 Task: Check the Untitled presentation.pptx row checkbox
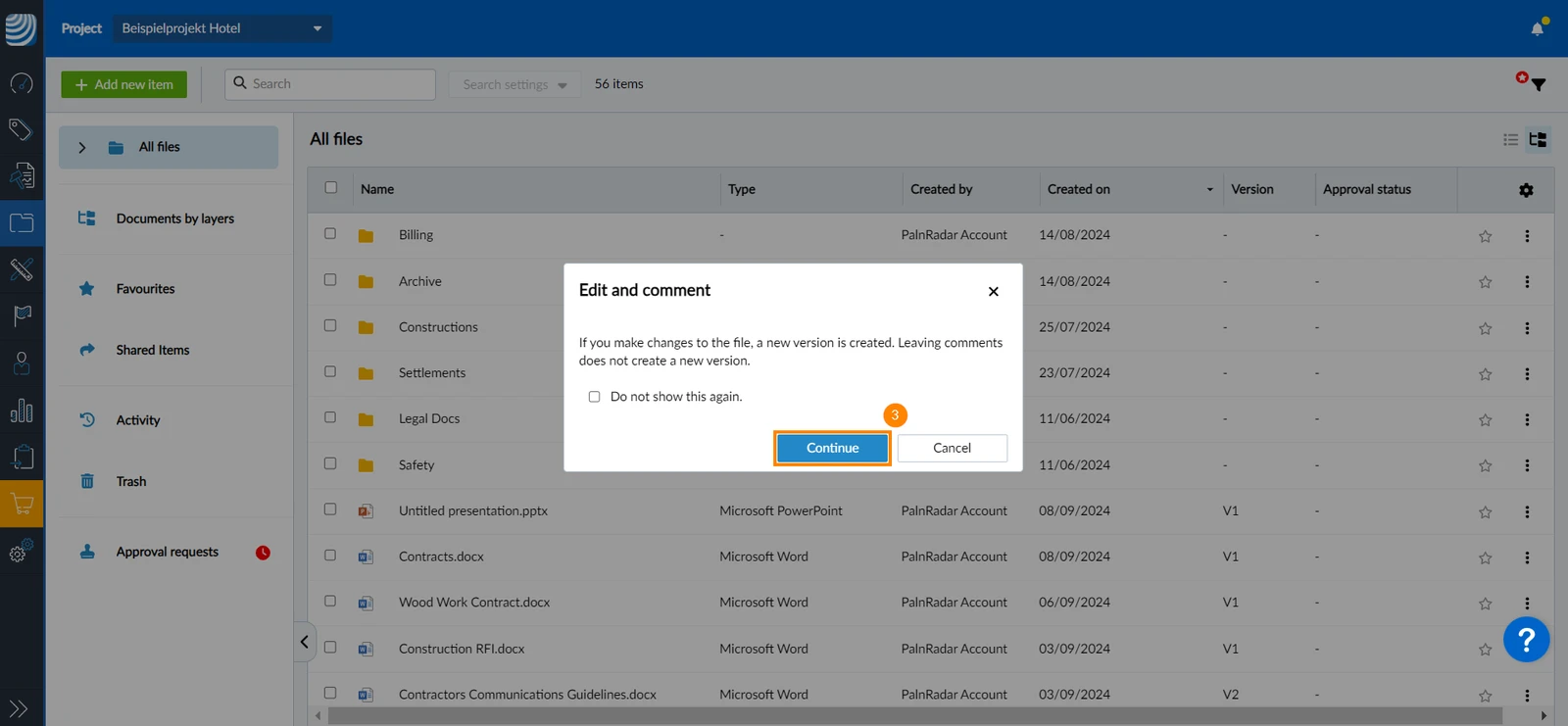click(x=330, y=509)
